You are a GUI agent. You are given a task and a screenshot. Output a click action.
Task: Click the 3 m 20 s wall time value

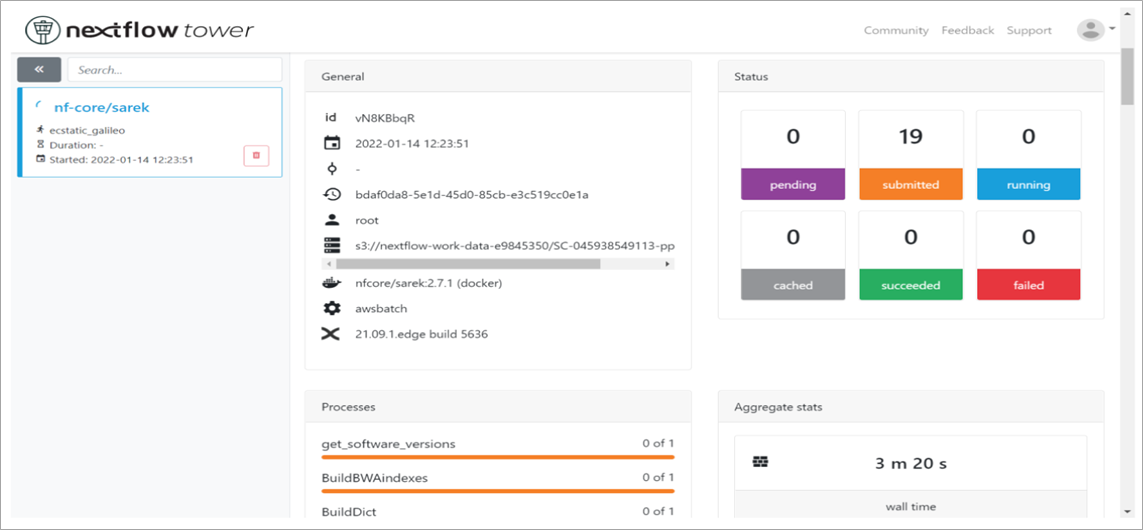click(x=910, y=463)
